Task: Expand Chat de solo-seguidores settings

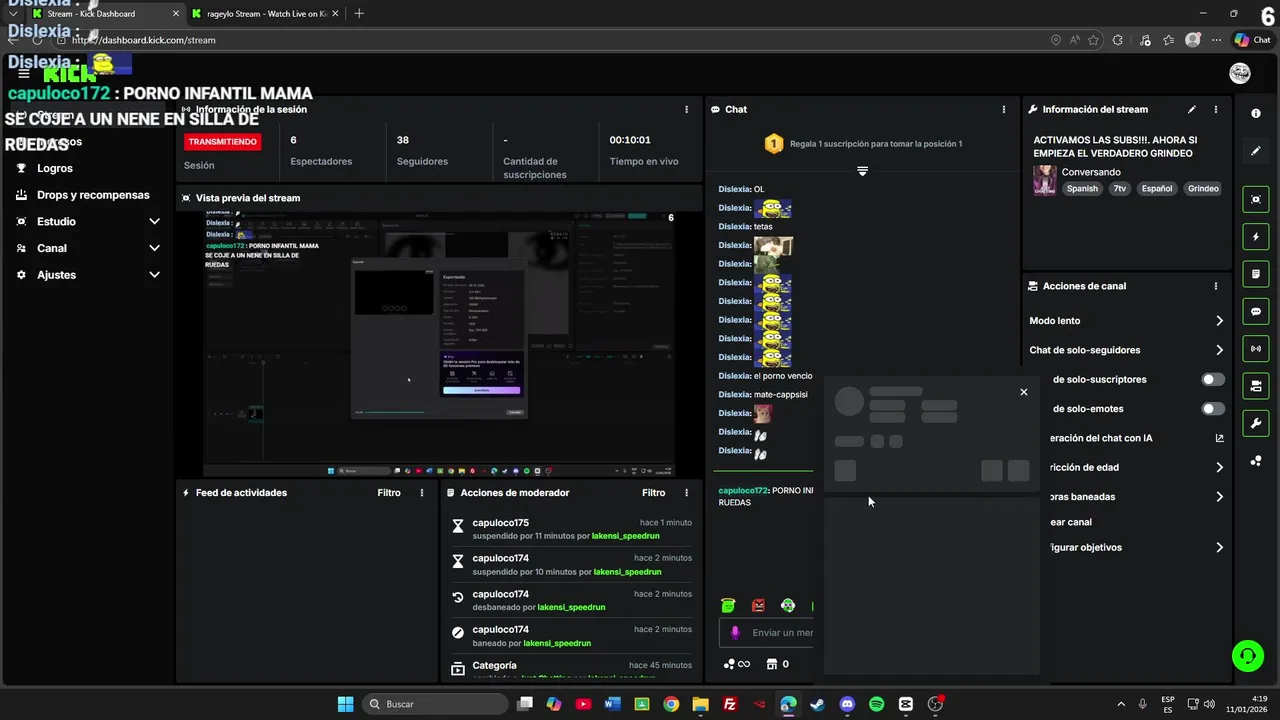Action: 1219,350
